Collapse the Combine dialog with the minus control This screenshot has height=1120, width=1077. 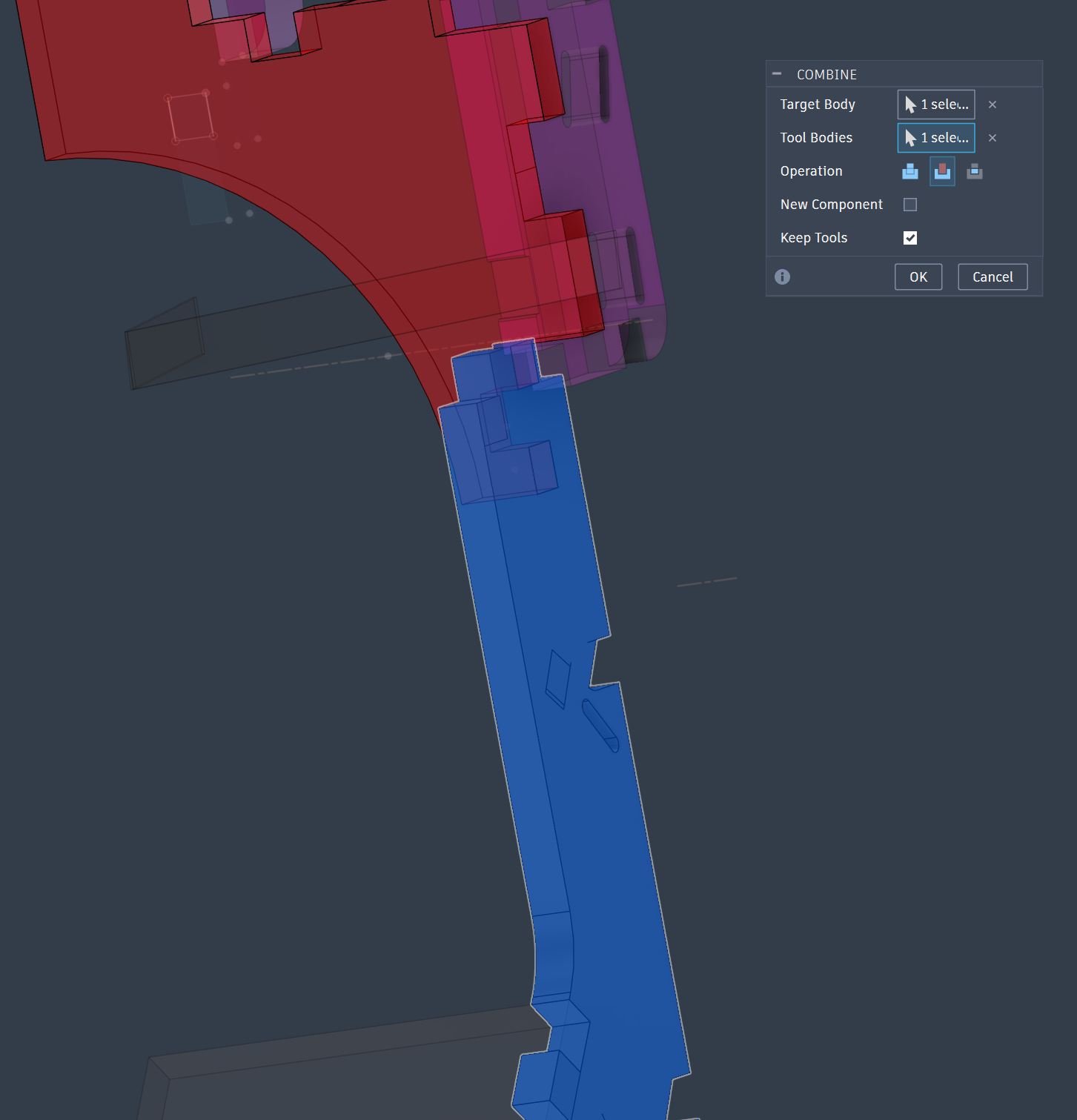(x=776, y=73)
